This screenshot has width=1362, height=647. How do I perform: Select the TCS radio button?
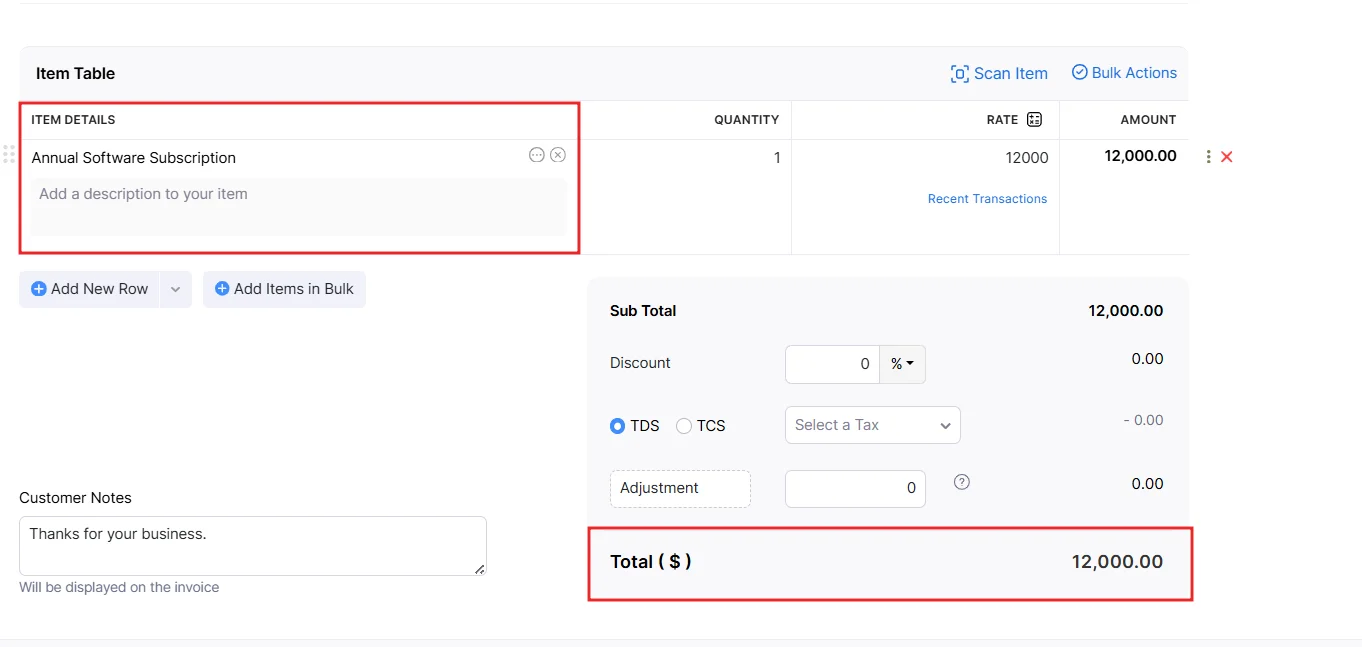pos(684,426)
